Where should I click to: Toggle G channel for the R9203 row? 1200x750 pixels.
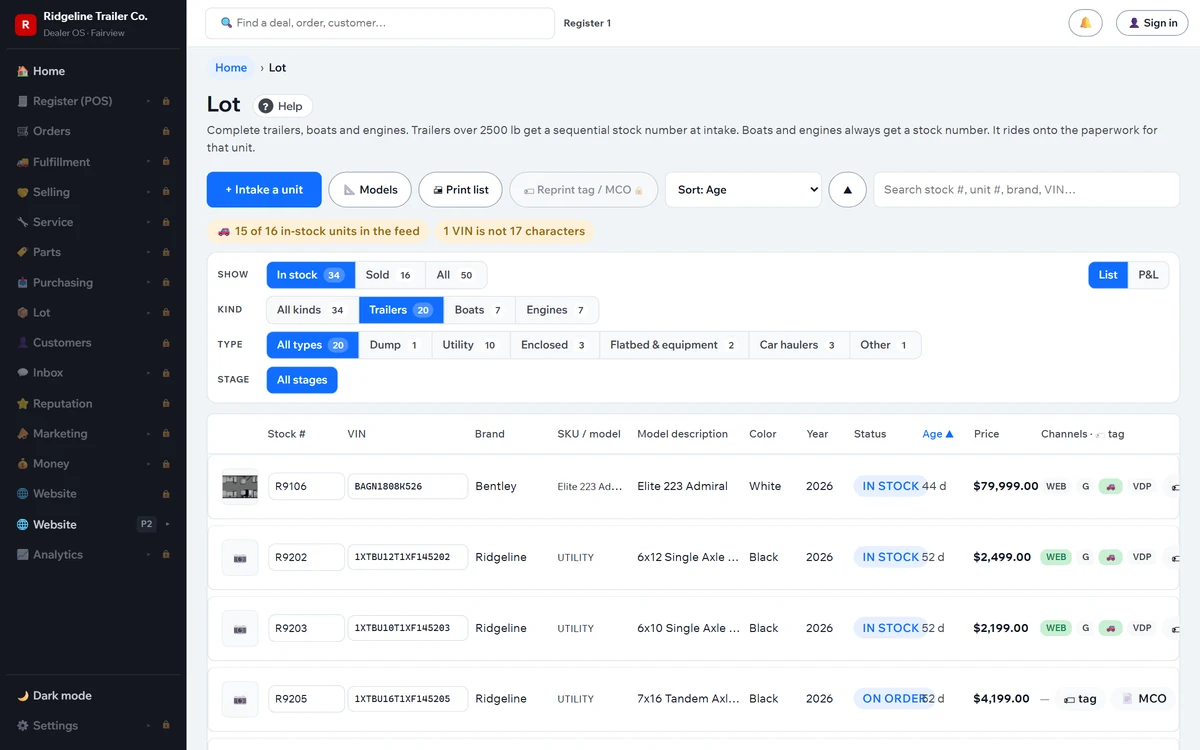[x=1085, y=628]
